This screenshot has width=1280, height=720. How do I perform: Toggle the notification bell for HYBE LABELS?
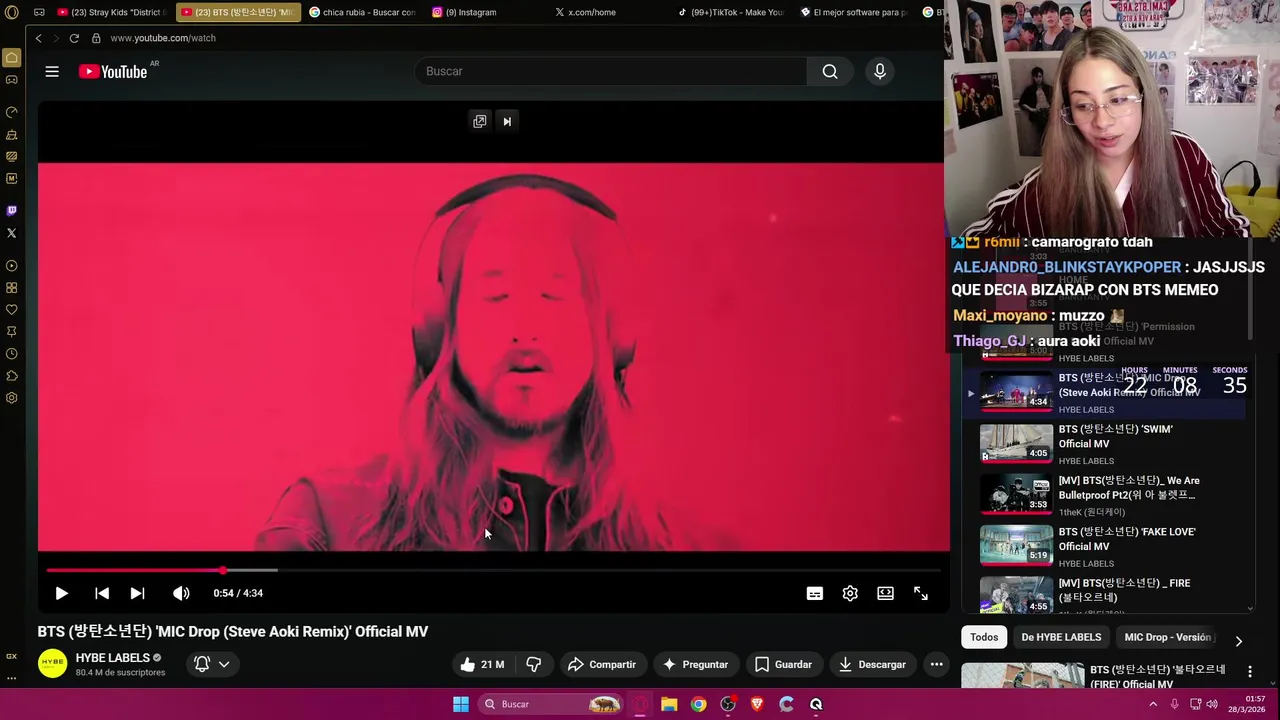pos(202,664)
